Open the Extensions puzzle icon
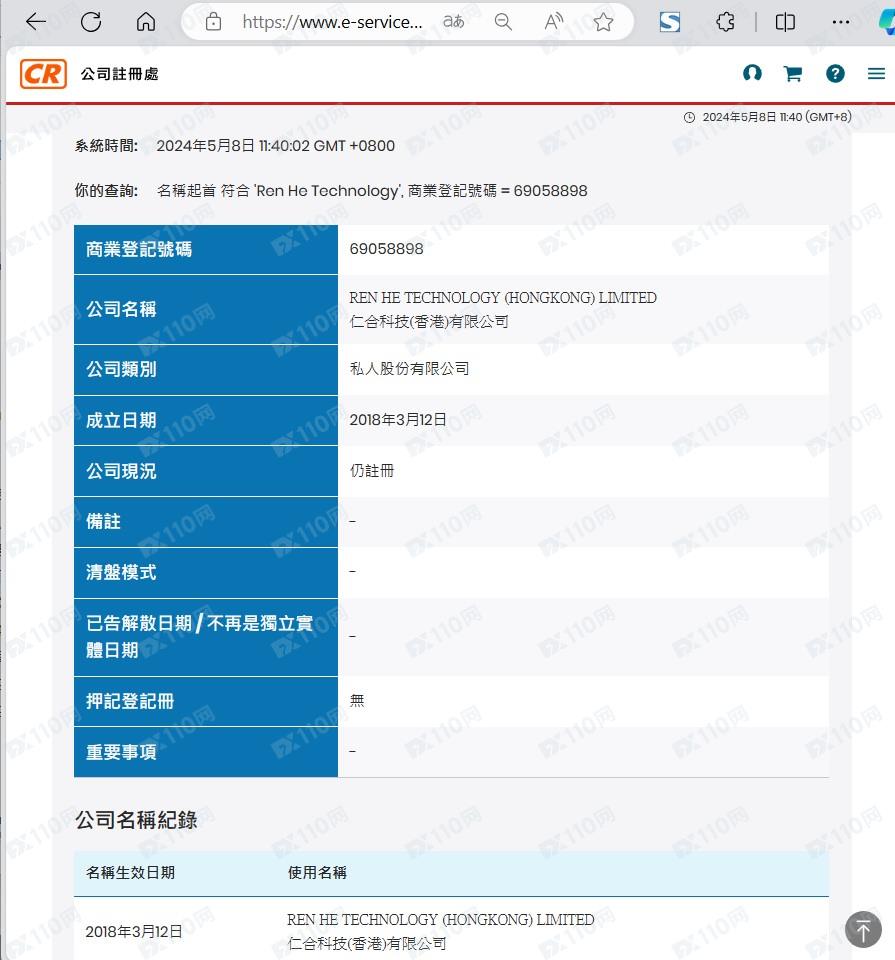Image resolution: width=895 pixels, height=960 pixels. pos(727,22)
